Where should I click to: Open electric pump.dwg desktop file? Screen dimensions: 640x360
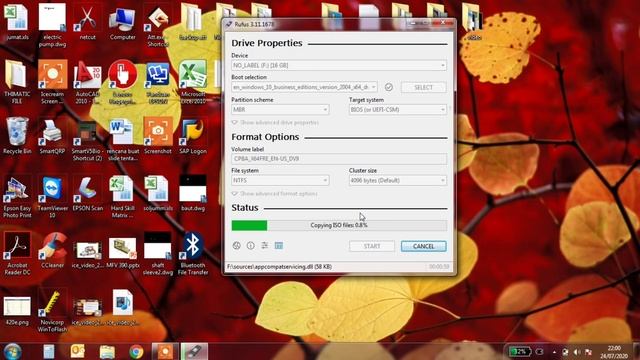[x=52, y=25]
